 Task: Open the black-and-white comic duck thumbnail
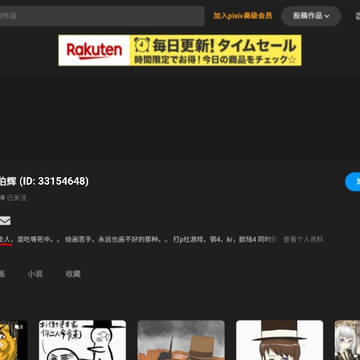tap(83, 340)
